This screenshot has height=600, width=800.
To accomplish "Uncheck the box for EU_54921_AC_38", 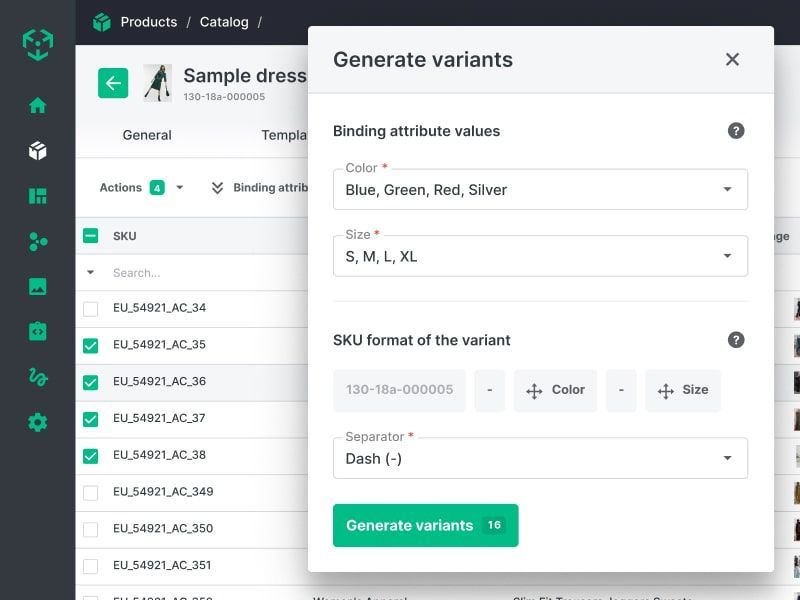I will tap(90, 456).
